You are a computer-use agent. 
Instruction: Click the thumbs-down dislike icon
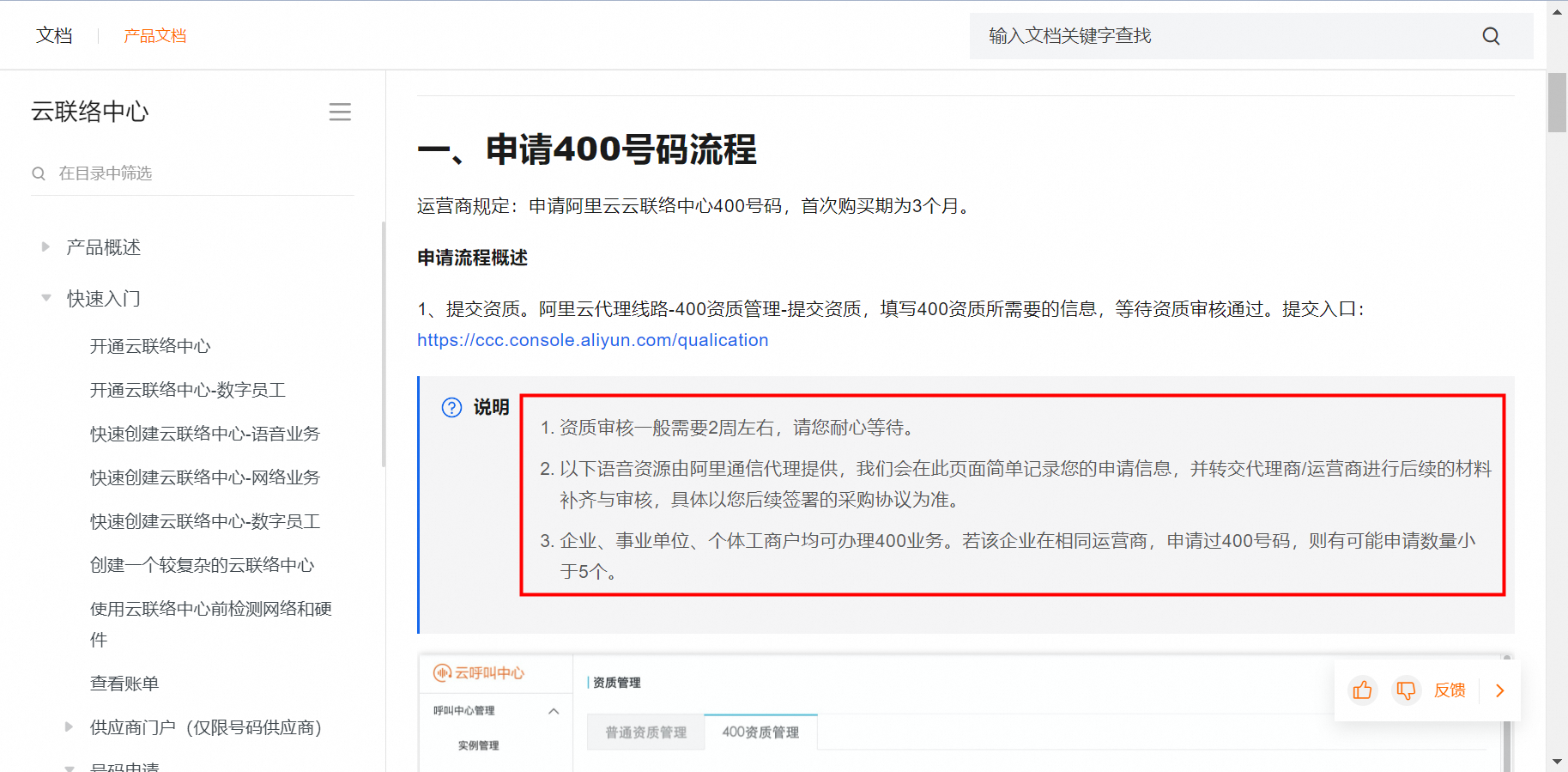[x=1406, y=690]
